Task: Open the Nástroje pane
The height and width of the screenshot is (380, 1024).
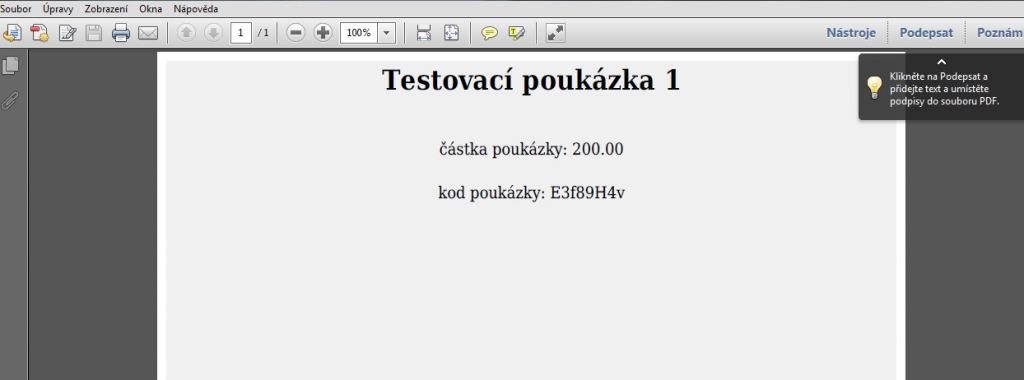Action: [851, 33]
